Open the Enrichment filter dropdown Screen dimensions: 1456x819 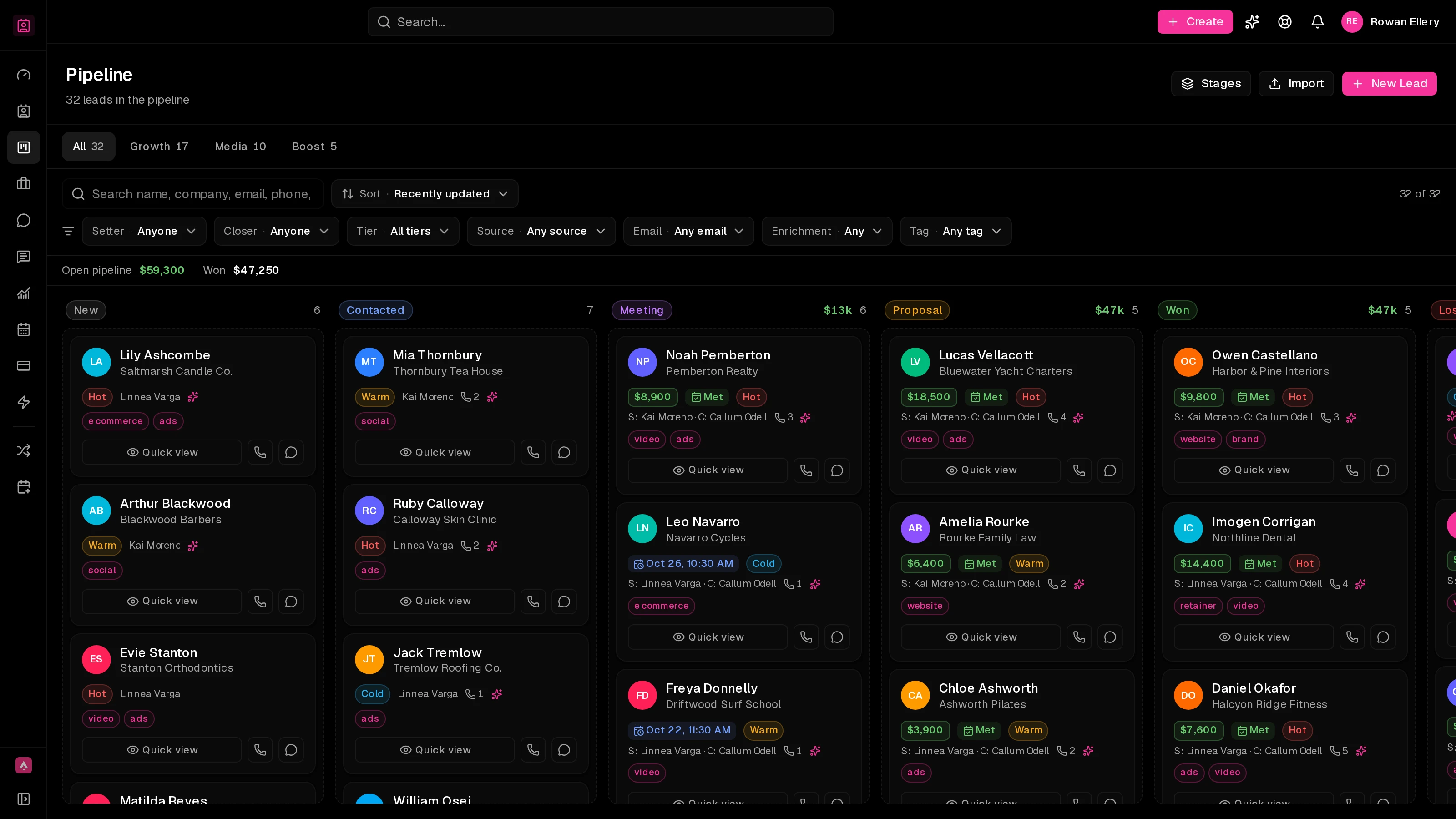[x=827, y=231]
